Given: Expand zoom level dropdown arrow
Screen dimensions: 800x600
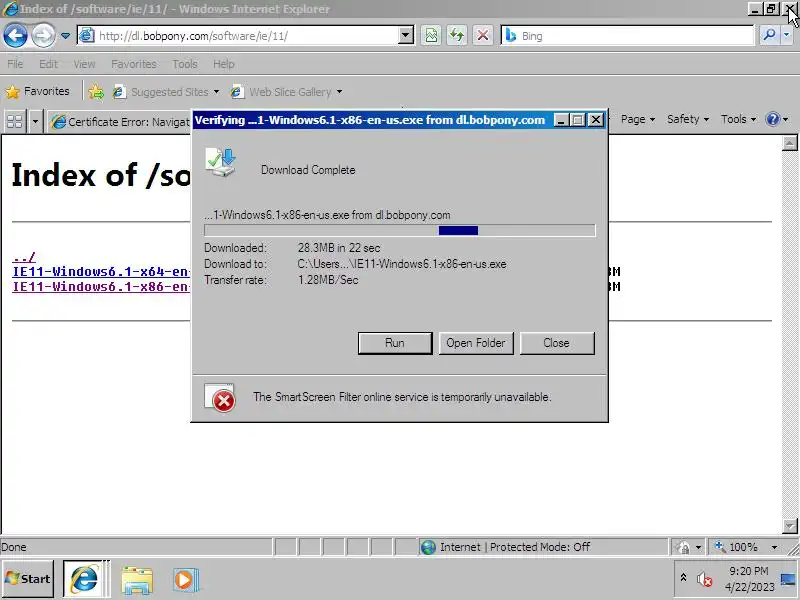Looking at the screenshot, I should [x=774, y=547].
